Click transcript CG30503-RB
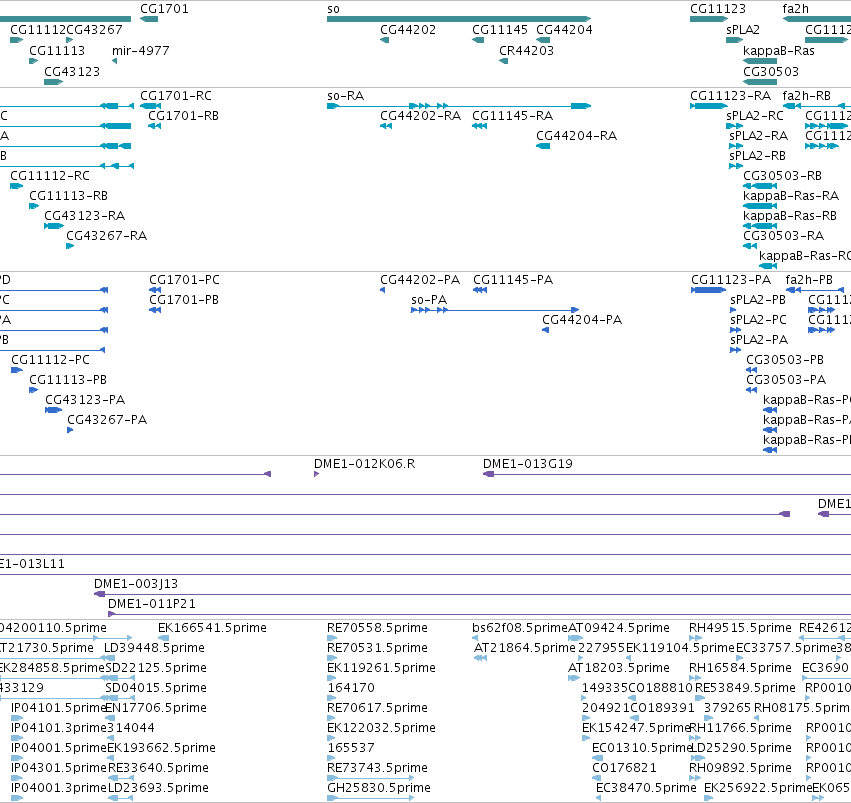This screenshot has height=803, width=851. click(782, 176)
